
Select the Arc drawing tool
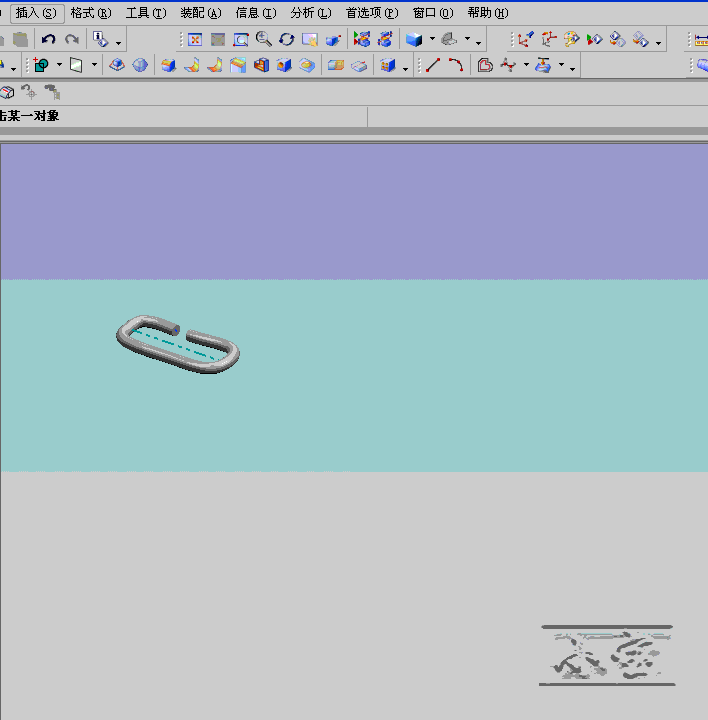tap(456, 66)
